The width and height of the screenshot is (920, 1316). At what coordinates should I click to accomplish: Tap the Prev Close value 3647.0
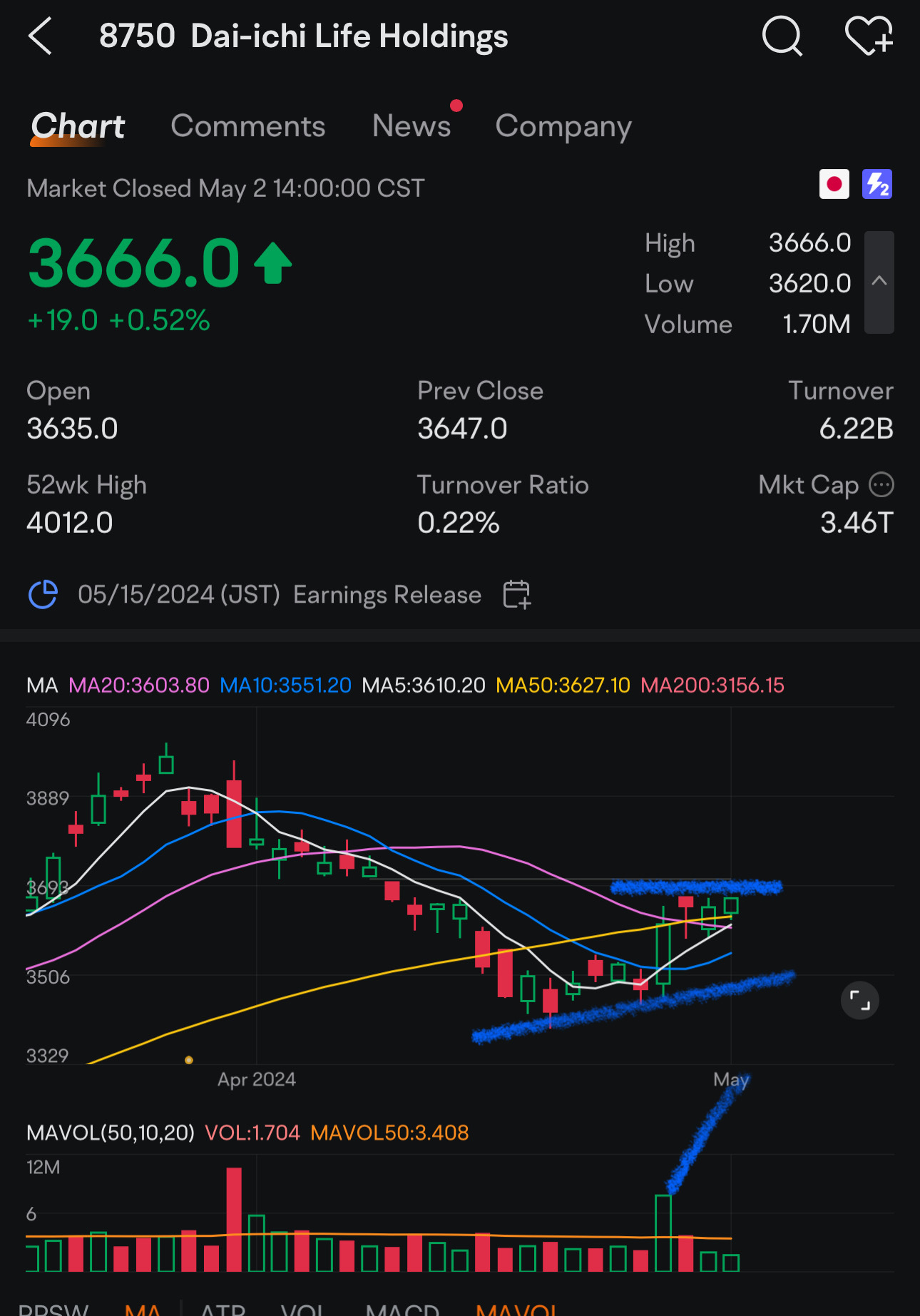[x=462, y=429]
